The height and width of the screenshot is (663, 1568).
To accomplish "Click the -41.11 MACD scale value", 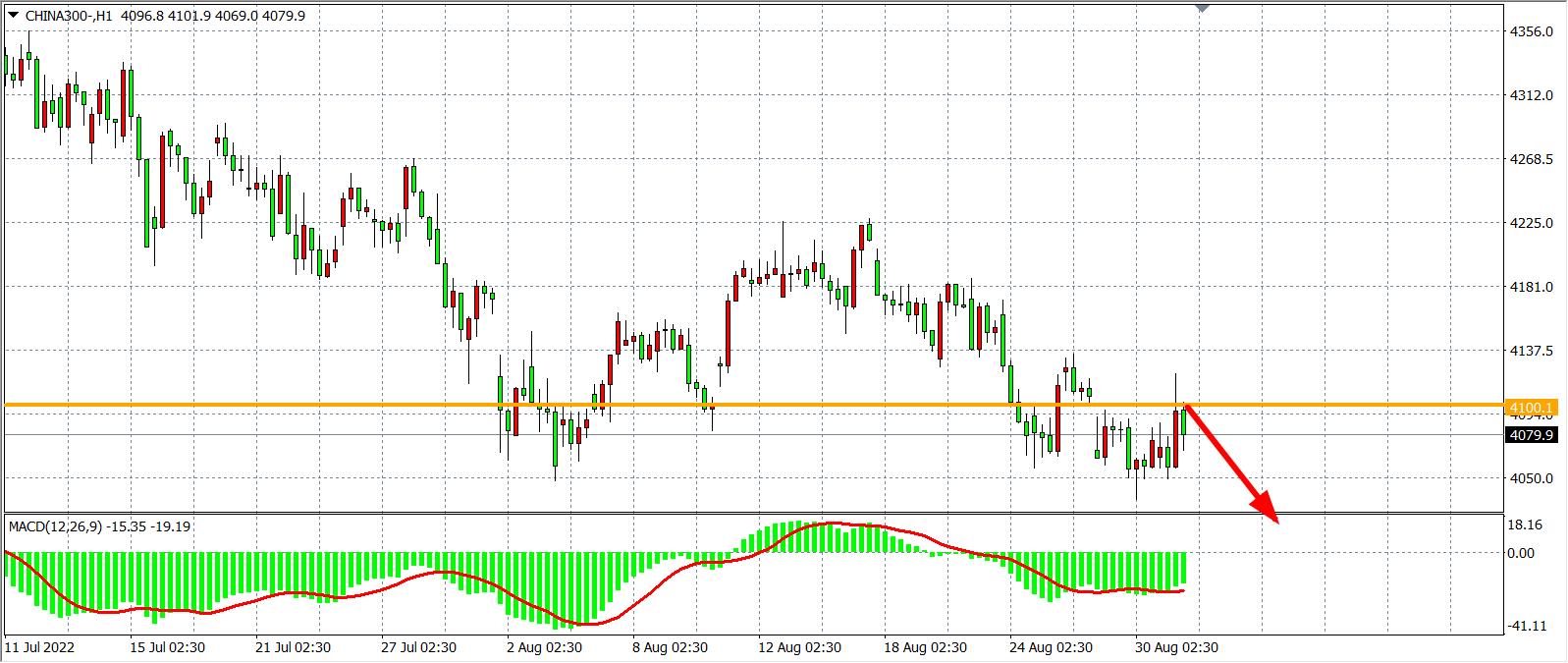I will (x=1528, y=626).
